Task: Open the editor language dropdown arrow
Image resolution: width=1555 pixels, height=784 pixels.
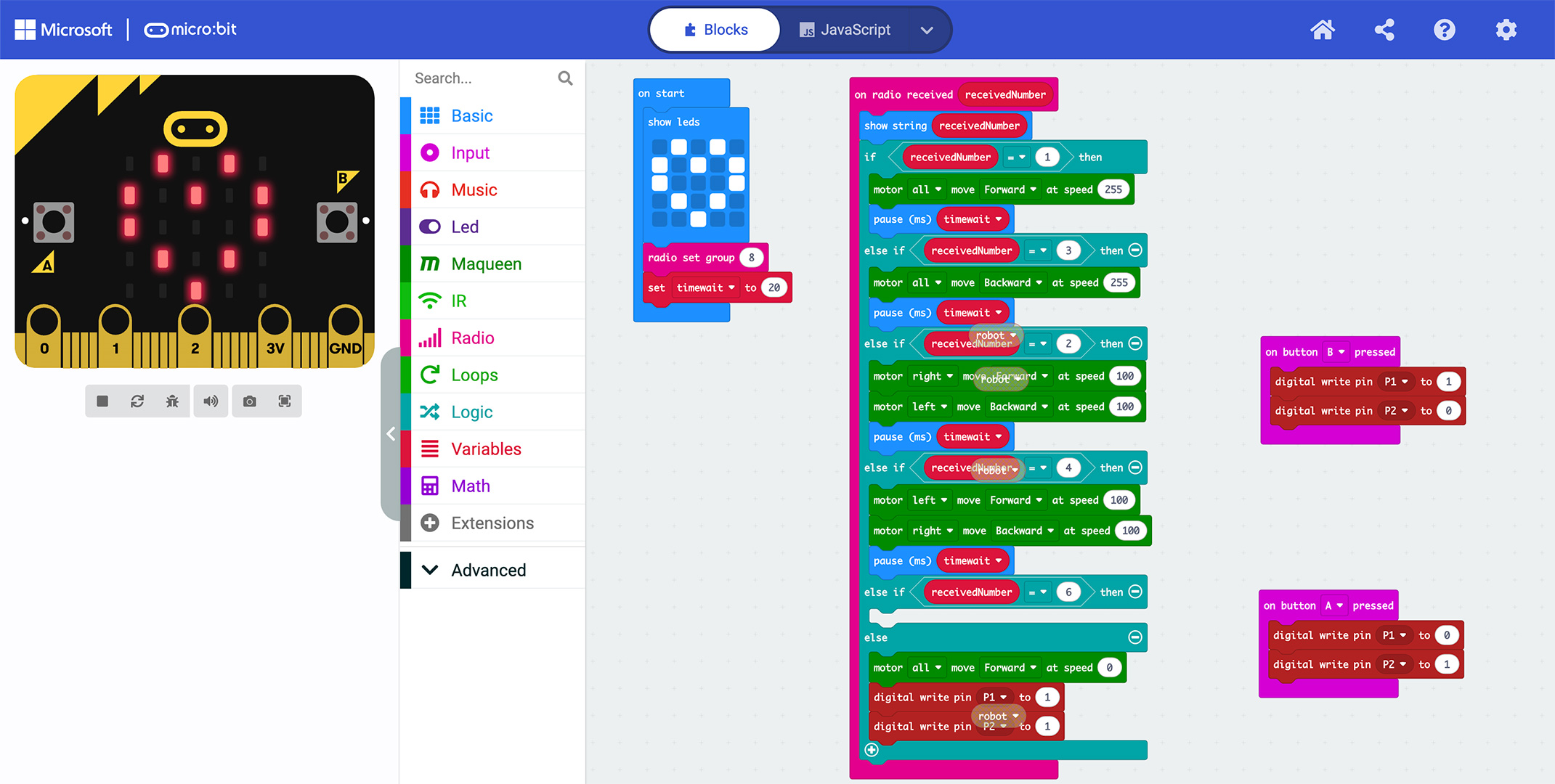Action: click(926, 30)
